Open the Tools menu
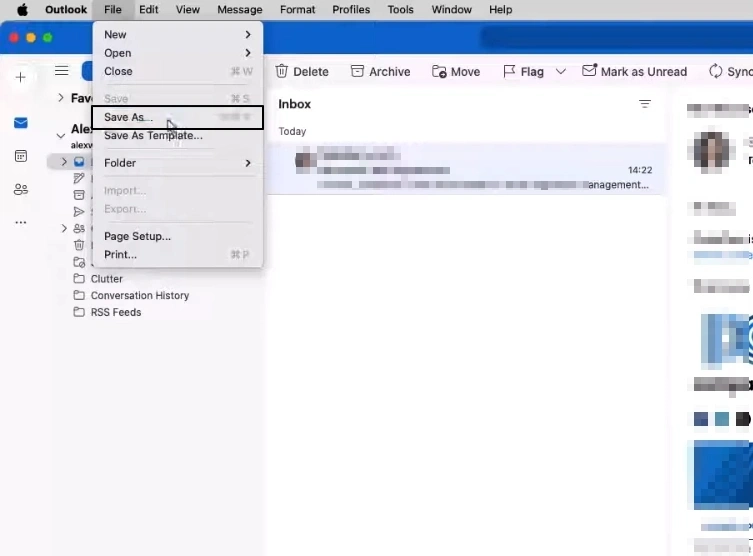Image resolution: width=753 pixels, height=556 pixels. (400, 10)
